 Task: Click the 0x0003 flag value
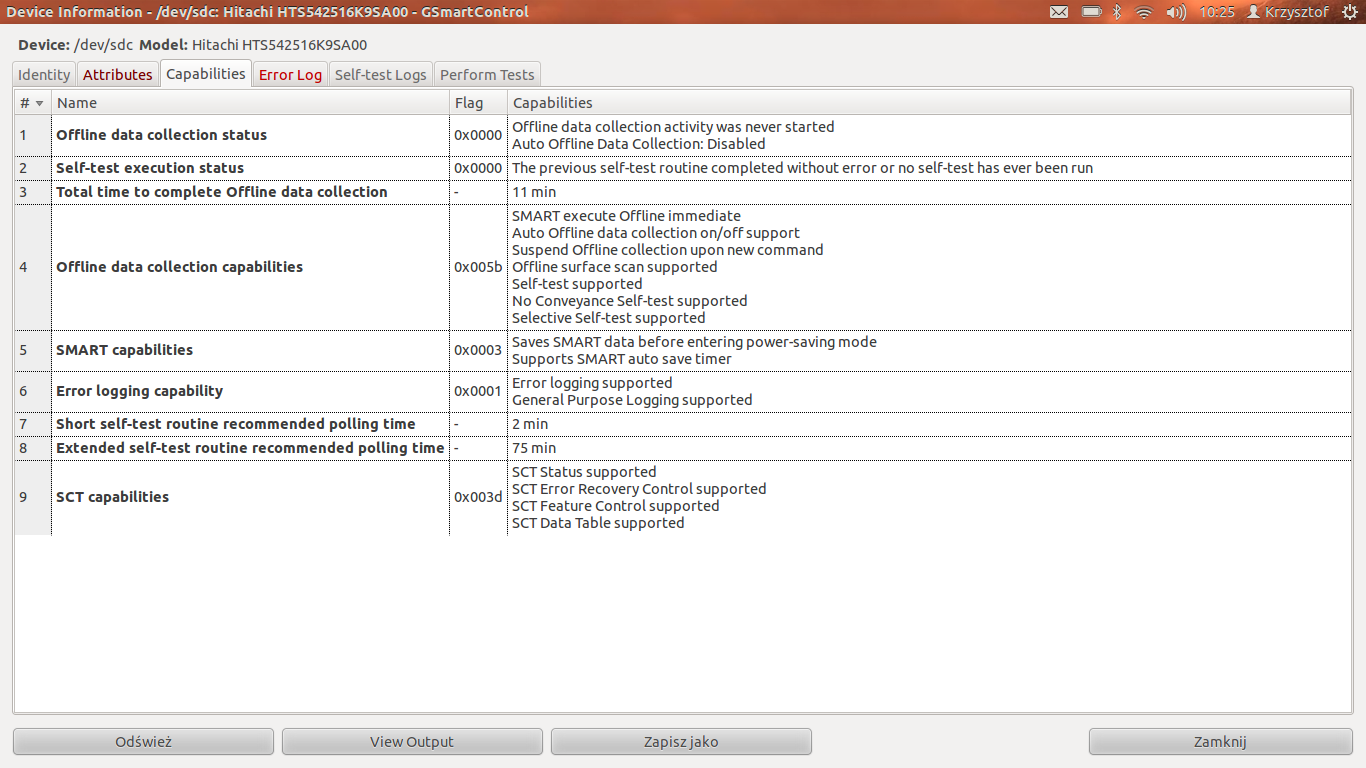click(x=478, y=350)
